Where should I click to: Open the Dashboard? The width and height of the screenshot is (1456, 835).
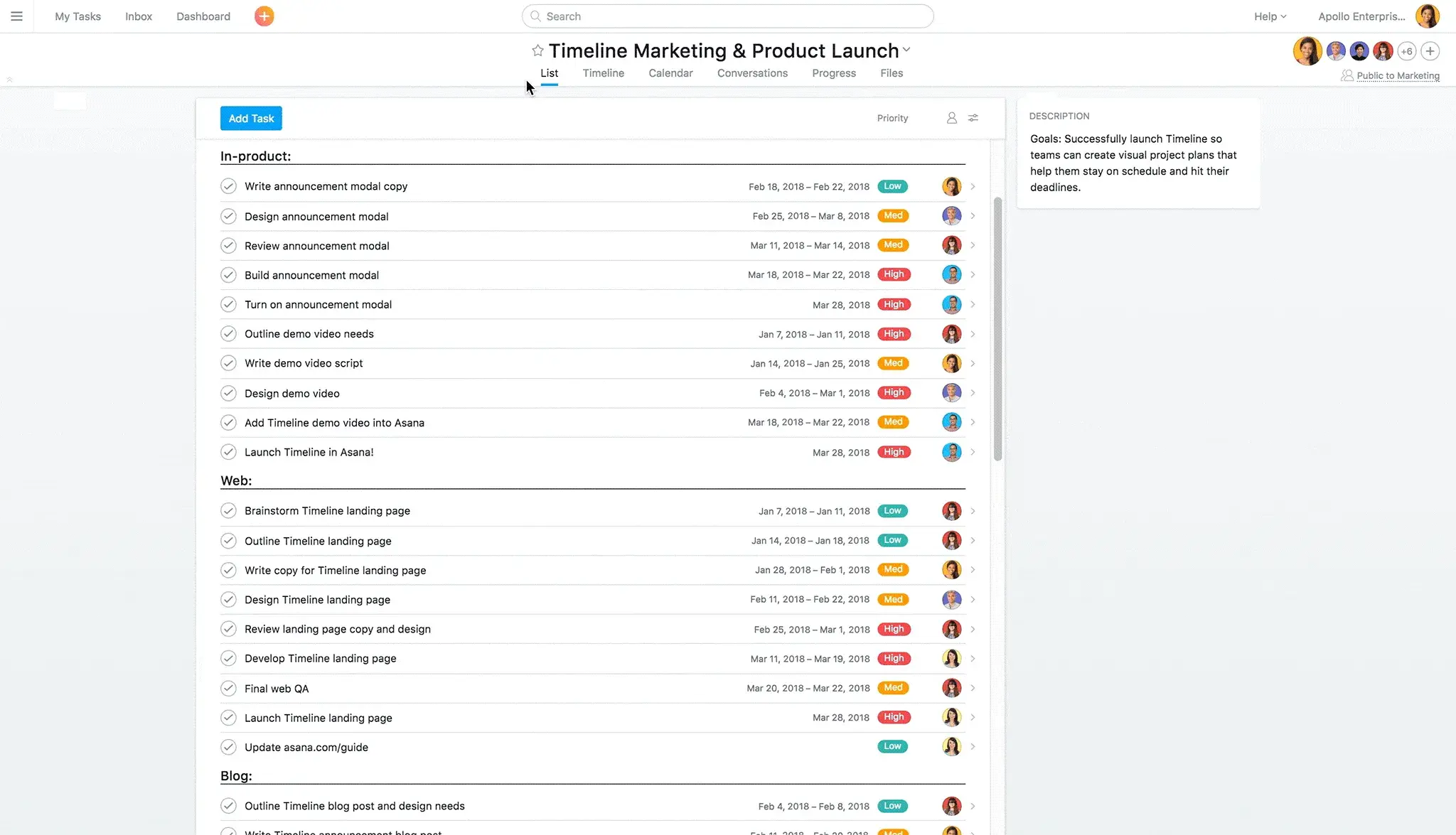(203, 16)
